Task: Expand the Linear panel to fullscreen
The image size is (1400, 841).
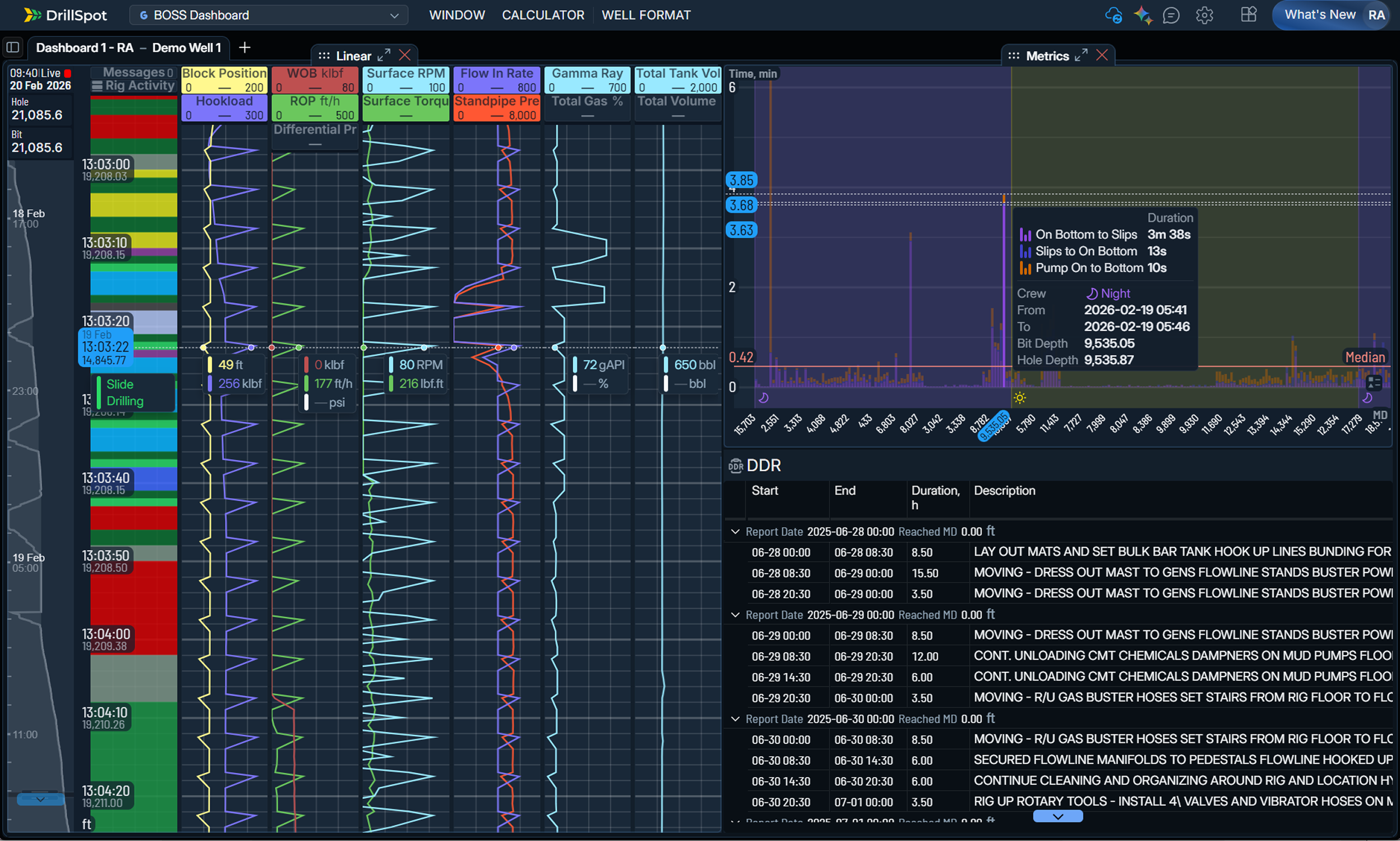Action: coord(384,55)
